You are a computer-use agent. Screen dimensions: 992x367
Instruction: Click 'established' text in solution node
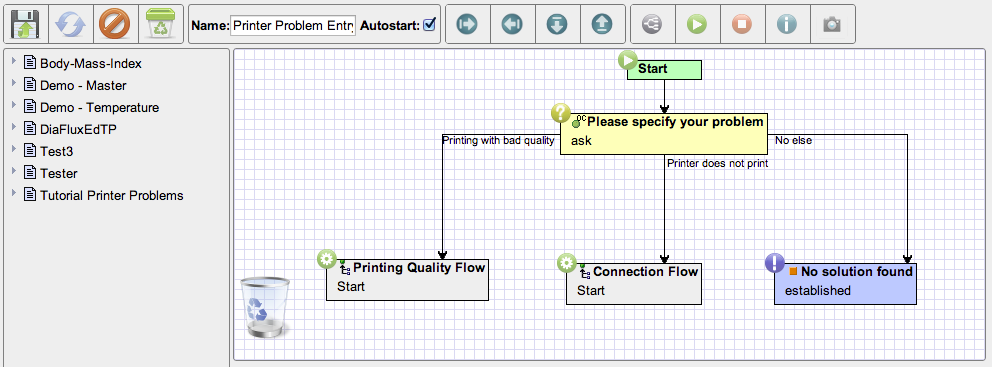(817, 291)
